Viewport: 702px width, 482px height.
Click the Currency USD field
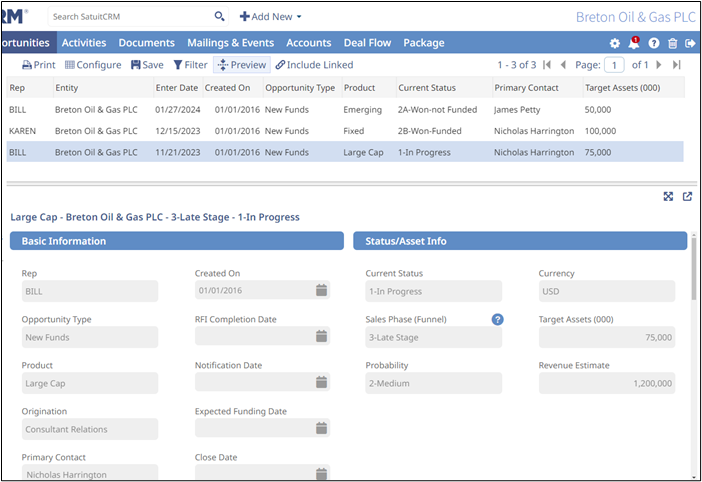[x=607, y=291]
